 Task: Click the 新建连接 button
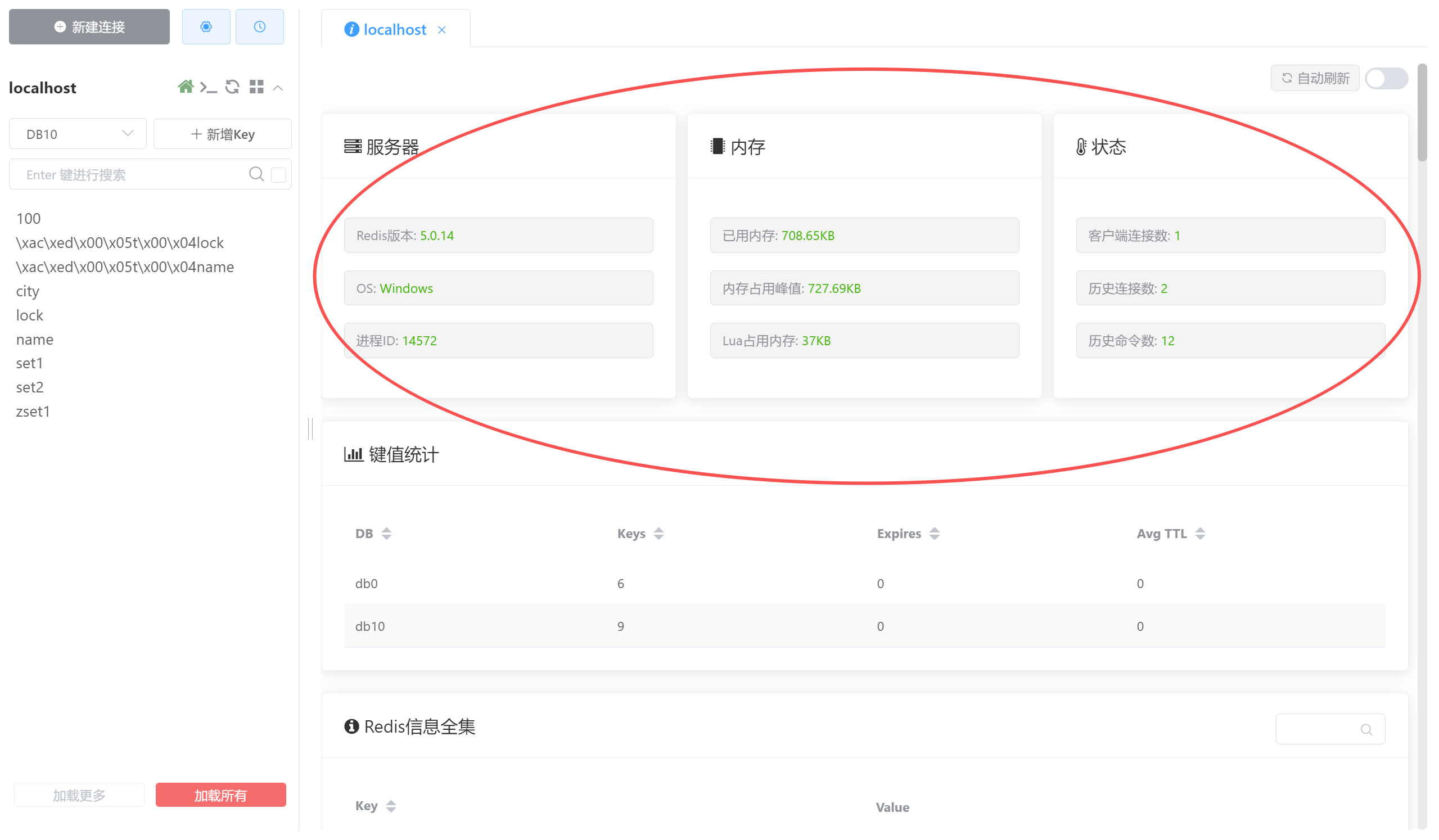click(x=89, y=27)
